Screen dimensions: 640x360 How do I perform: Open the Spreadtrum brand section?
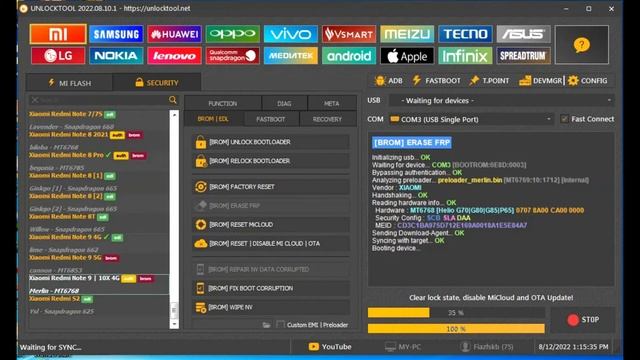click(x=524, y=56)
